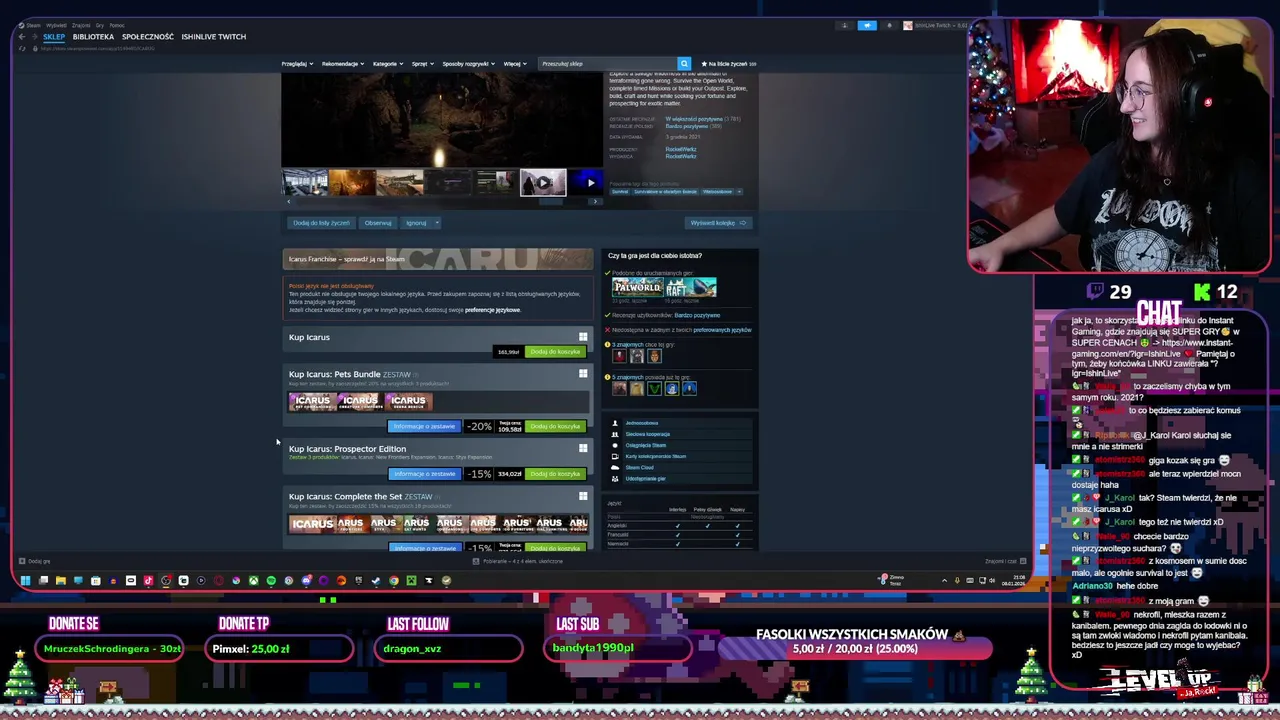Expand the Sprzęt dropdown
1280x720 pixels.
pos(423,63)
